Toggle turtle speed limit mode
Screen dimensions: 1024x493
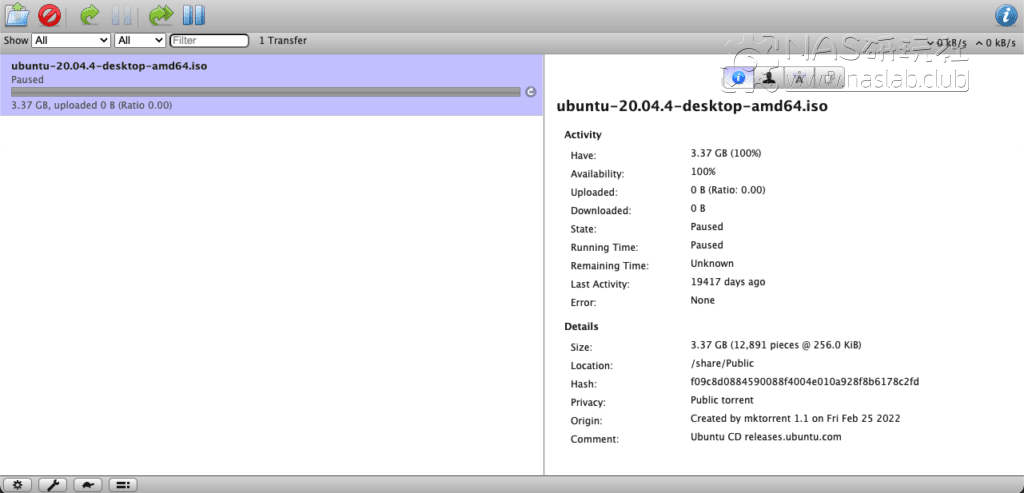88,485
